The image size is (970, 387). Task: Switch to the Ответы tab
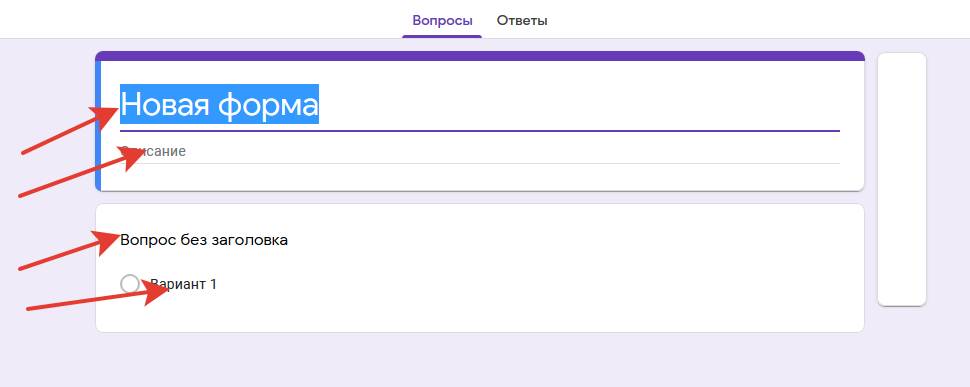[x=521, y=20]
